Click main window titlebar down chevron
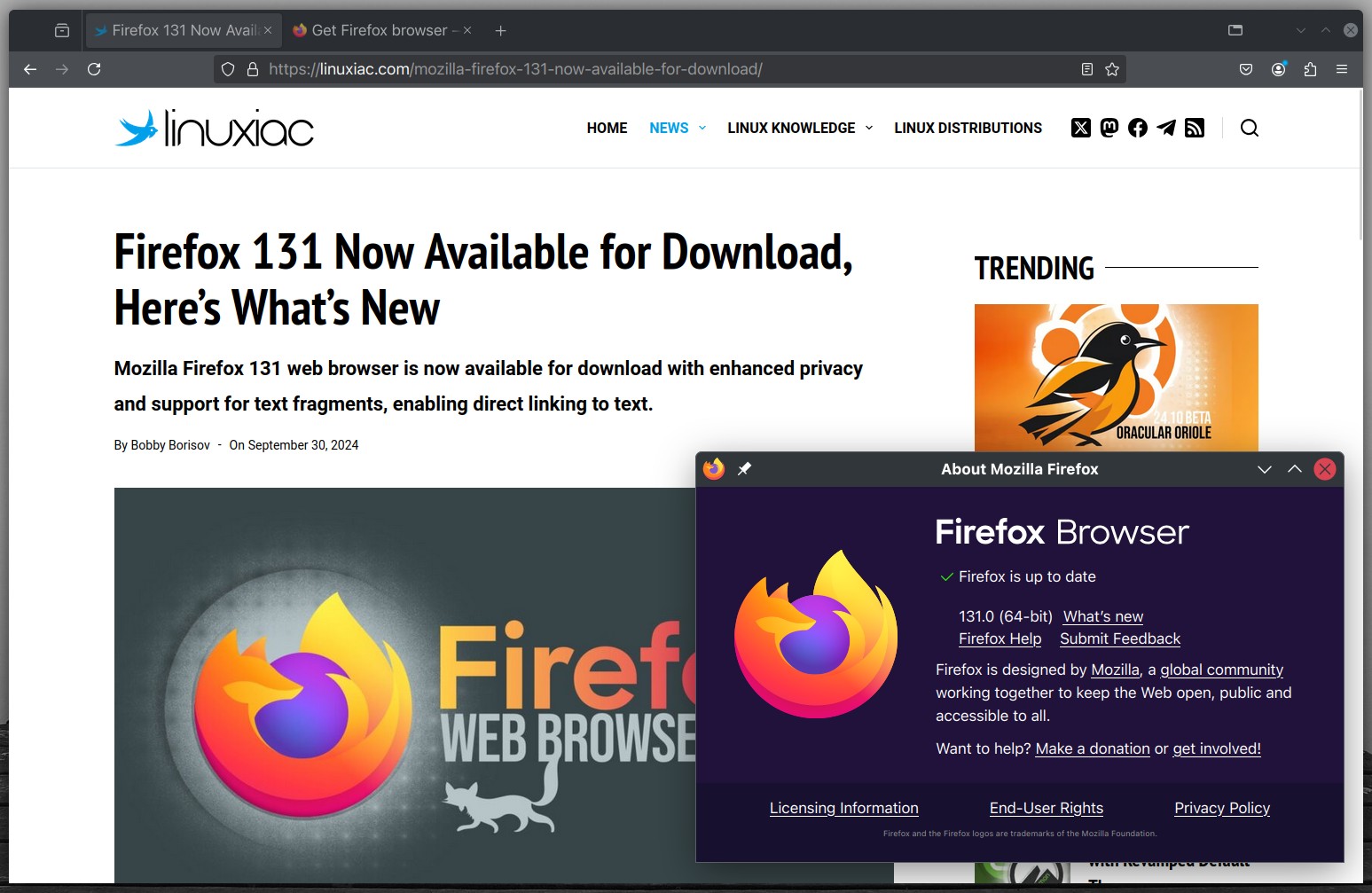This screenshot has height=893, width=1372. [x=1301, y=30]
